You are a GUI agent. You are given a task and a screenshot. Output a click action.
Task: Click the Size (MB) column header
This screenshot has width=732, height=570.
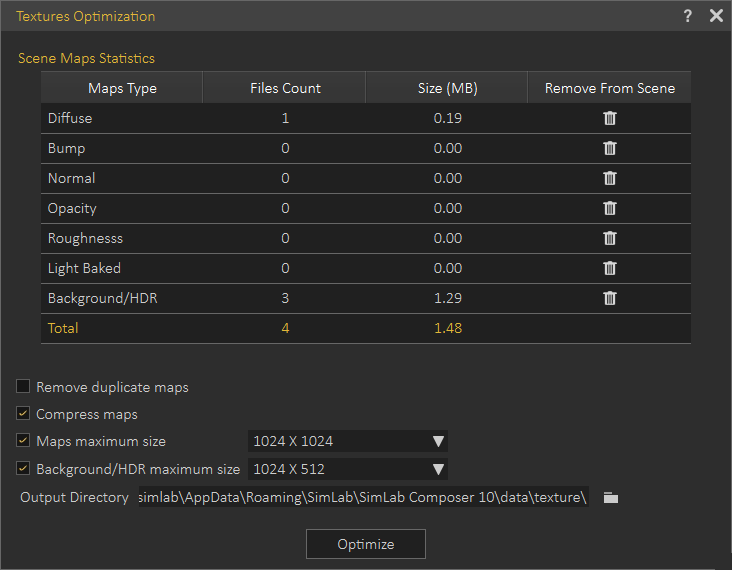(447, 88)
